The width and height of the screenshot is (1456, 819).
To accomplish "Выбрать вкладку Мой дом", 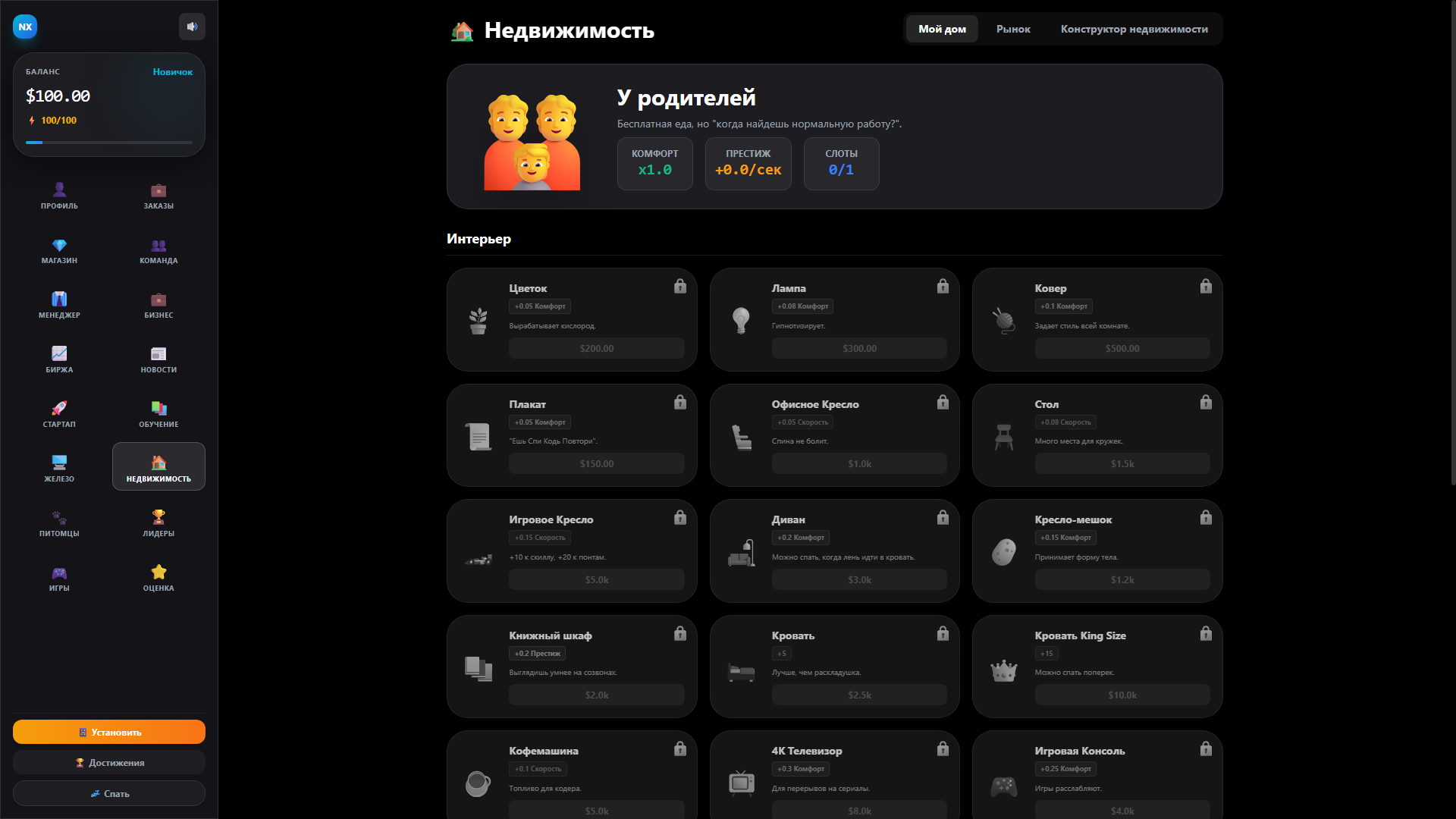I will 942,29.
